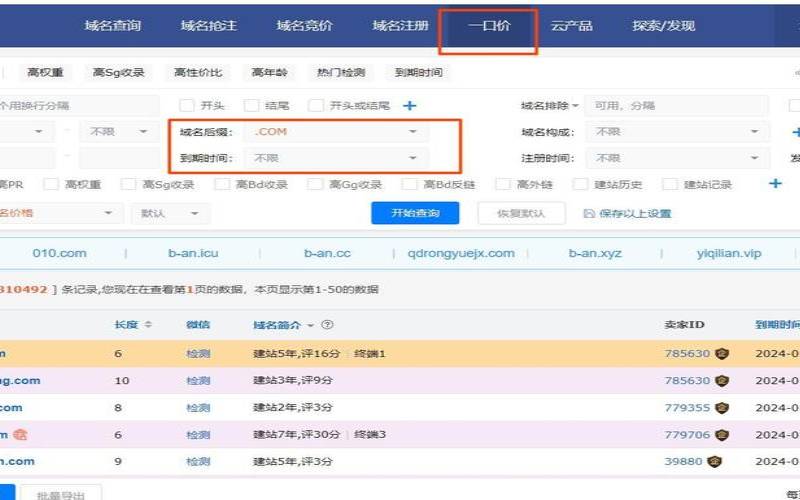Click the 批量导出 button
The width and height of the screenshot is (800, 500).
(61, 494)
